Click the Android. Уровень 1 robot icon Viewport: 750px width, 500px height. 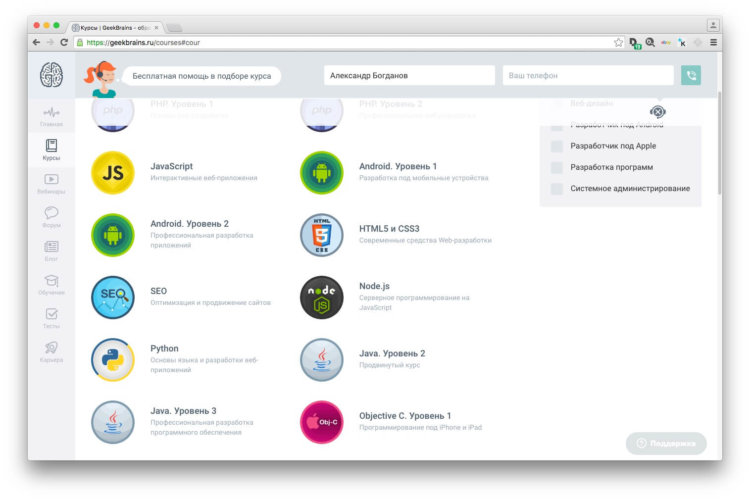pos(321,173)
